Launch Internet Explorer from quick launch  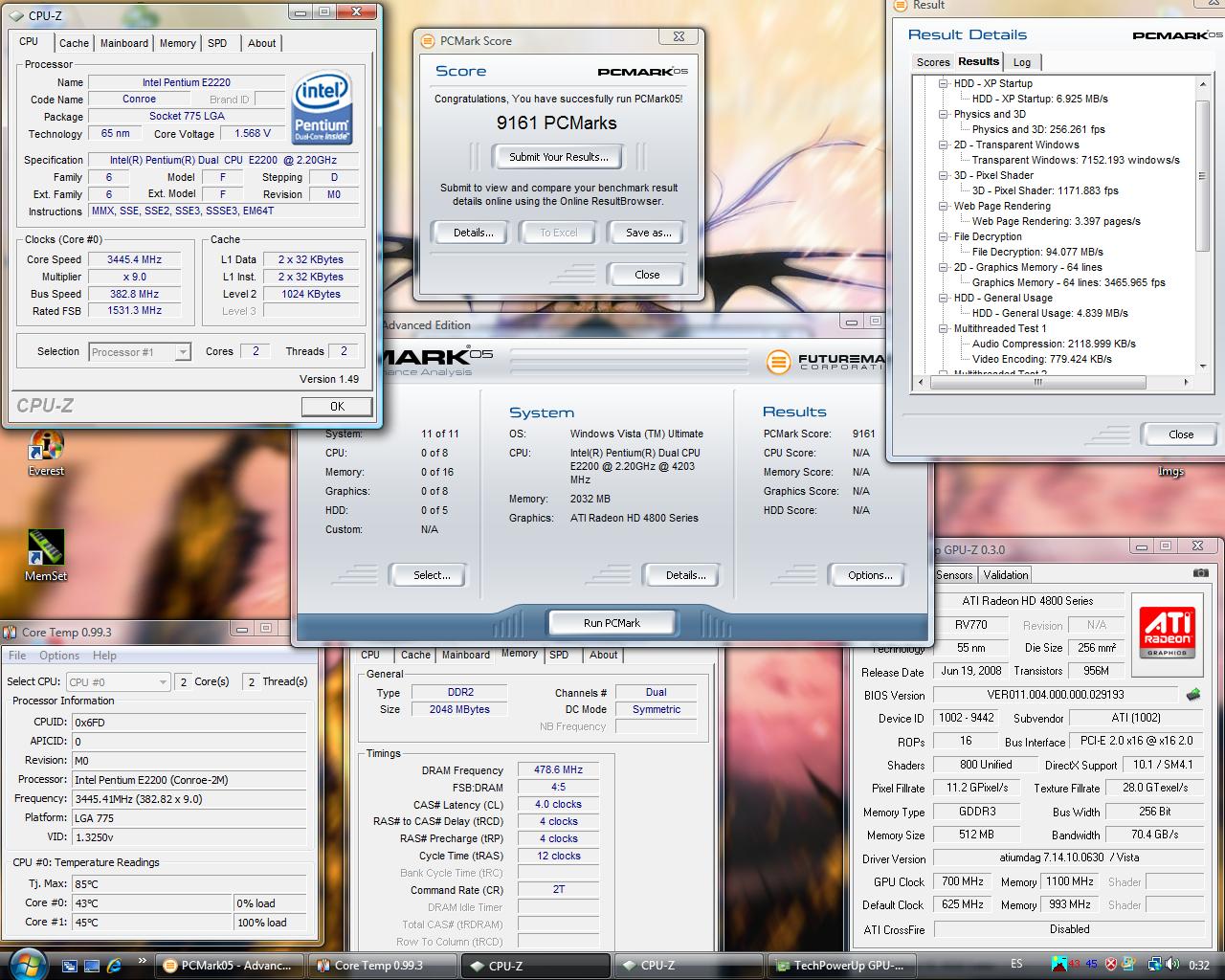[115, 965]
